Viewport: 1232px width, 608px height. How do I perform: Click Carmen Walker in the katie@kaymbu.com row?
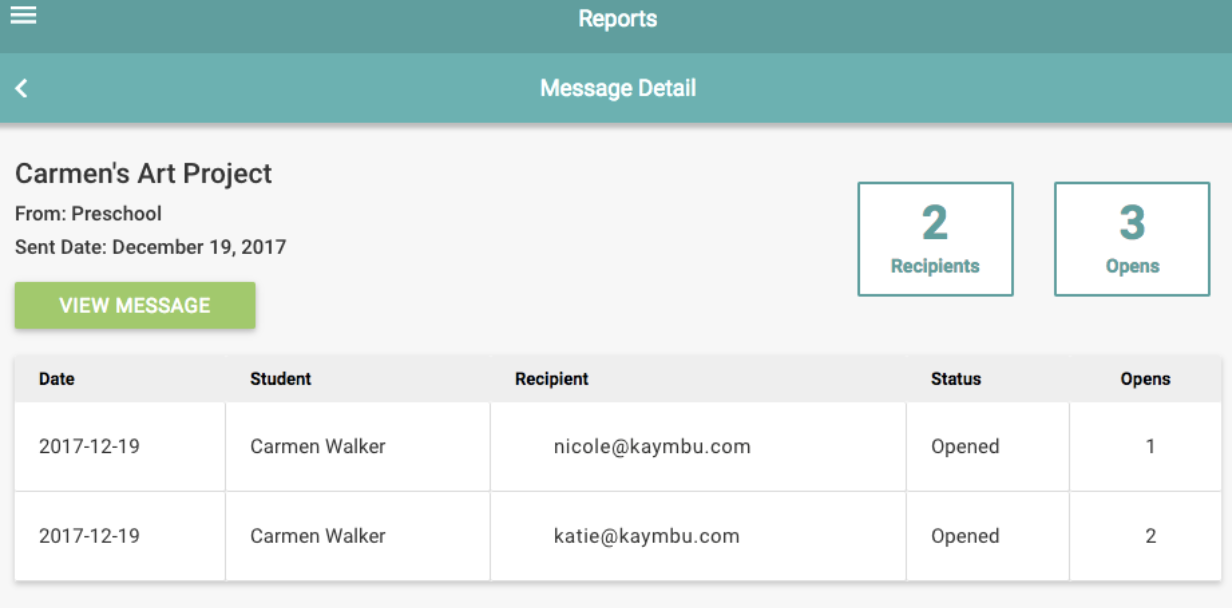317,536
